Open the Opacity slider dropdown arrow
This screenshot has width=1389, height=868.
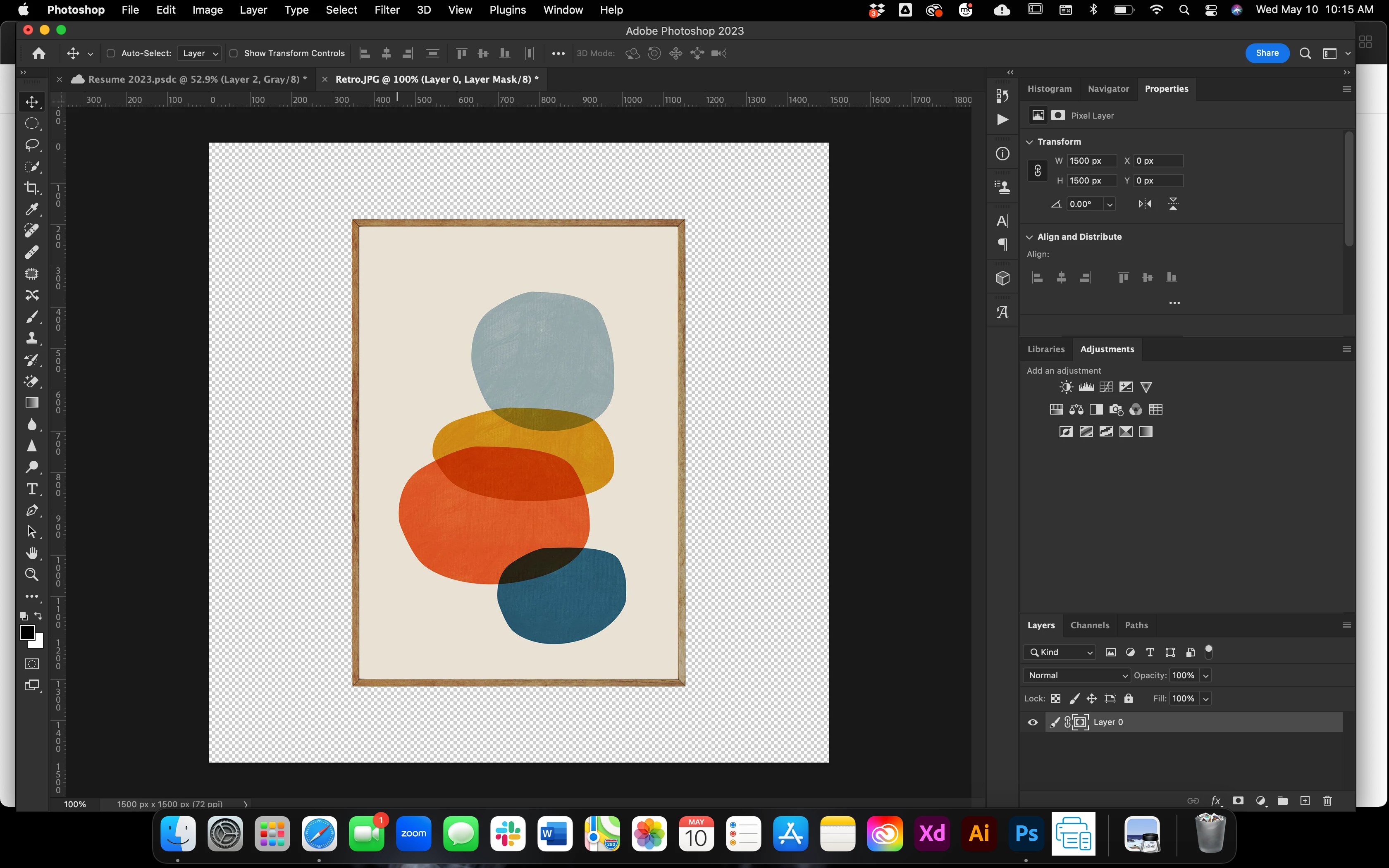[1206, 675]
